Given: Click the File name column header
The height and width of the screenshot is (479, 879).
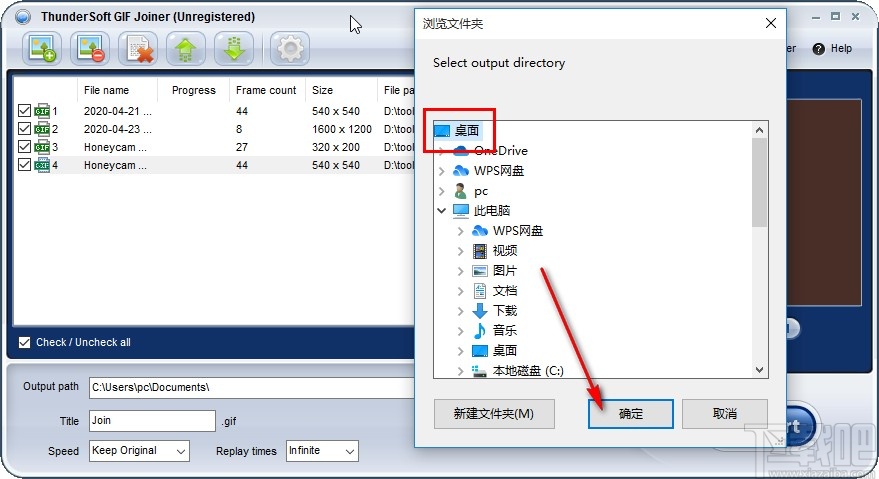Looking at the screenshot, I should point(117,90).
